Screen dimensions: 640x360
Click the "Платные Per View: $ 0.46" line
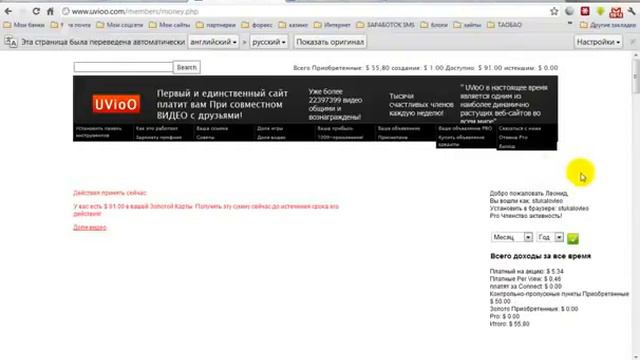pyautogui.click(x=525, y=279)
